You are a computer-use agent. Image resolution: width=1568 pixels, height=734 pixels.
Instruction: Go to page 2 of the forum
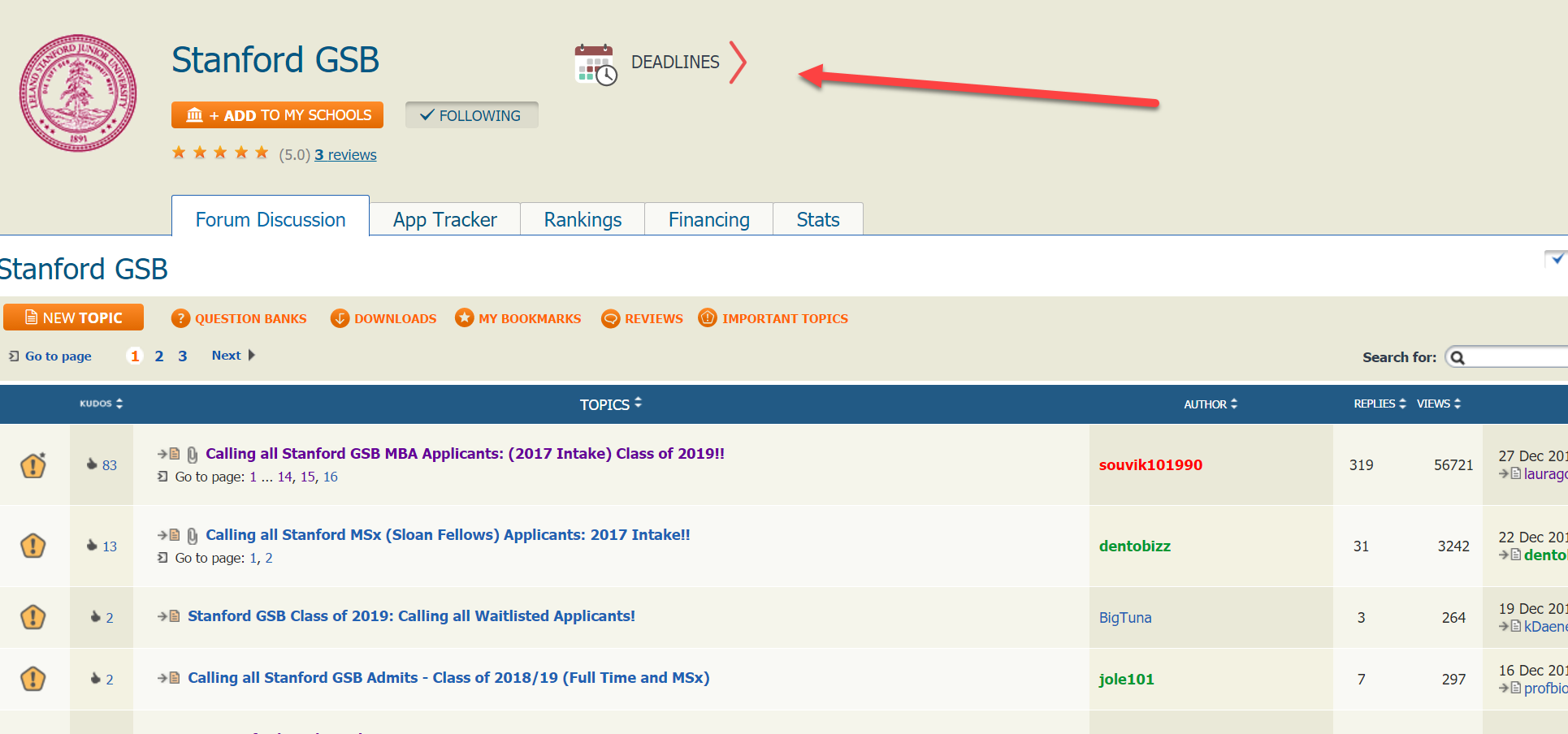pos(159,356)
